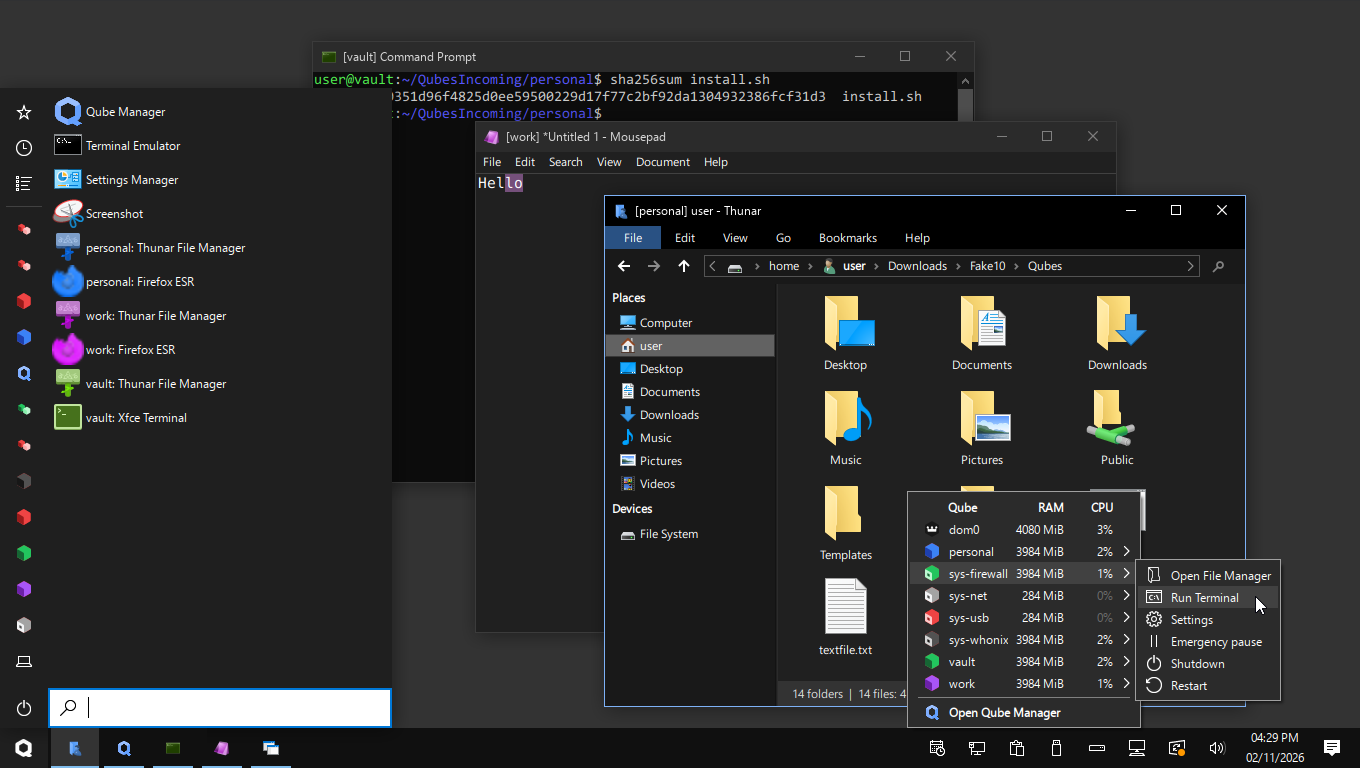Click Open Qube Manager at the bottom of the qube list
The height and width of the screenshot is (768, 1360).
click(1004, 713)
